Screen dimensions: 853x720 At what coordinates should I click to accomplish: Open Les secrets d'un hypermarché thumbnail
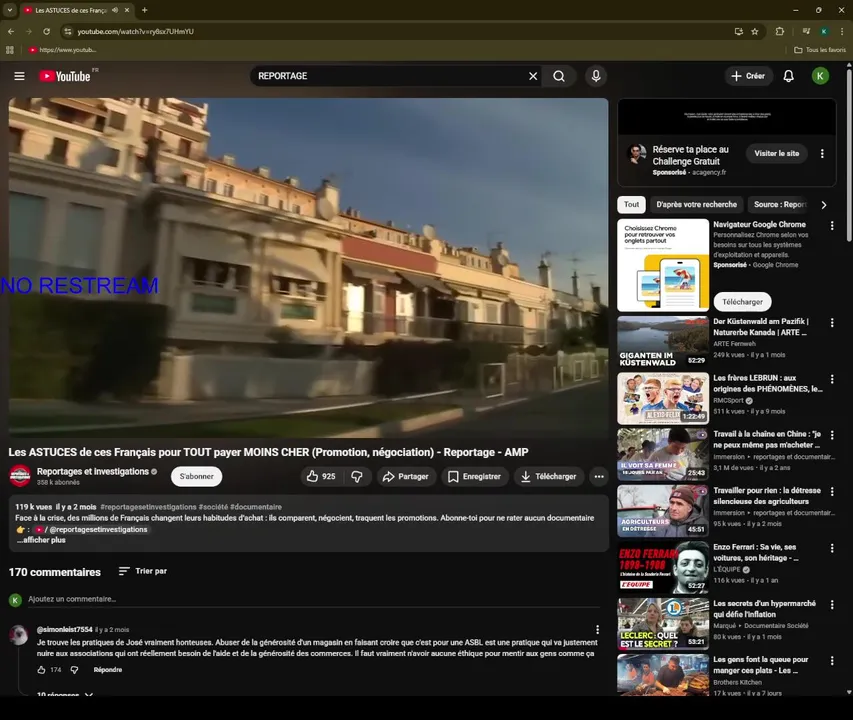663,624
